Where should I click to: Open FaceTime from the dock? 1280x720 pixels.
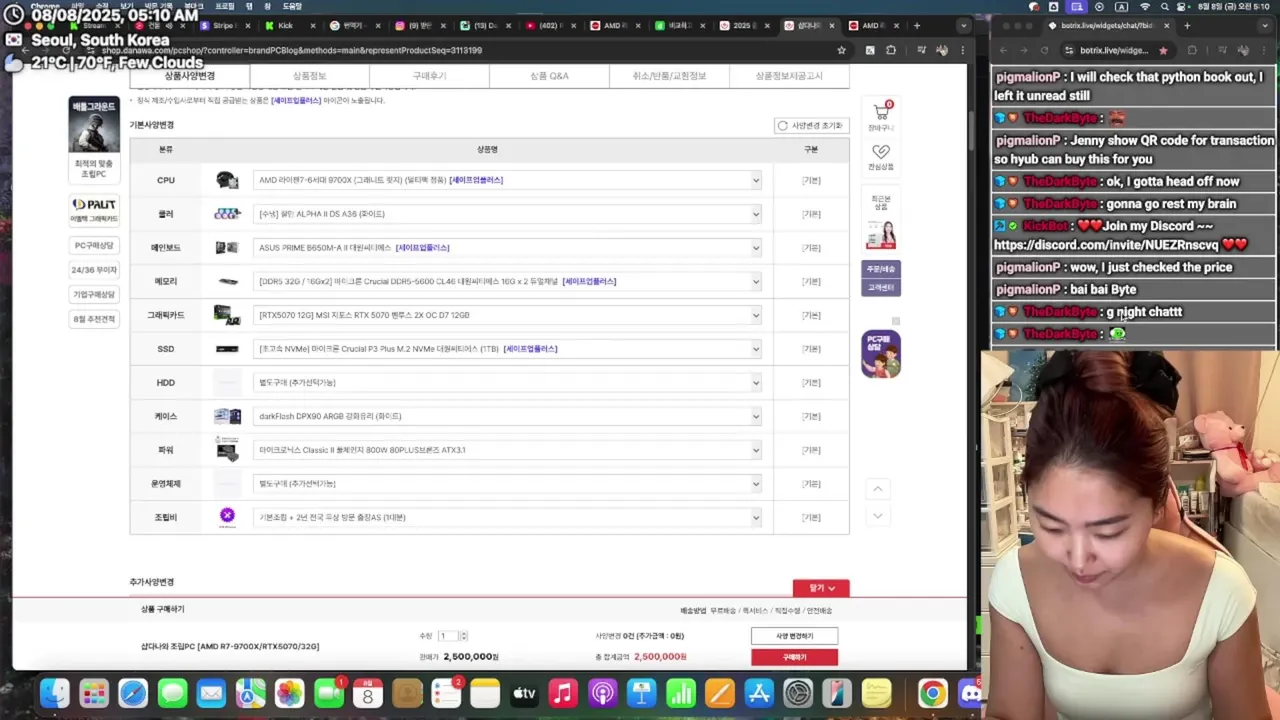pyautogui.click(x=329, y=693)
